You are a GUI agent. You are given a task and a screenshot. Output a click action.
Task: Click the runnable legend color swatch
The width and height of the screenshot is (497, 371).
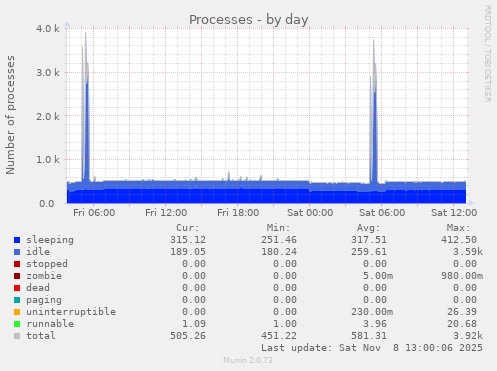pos(17,324)
